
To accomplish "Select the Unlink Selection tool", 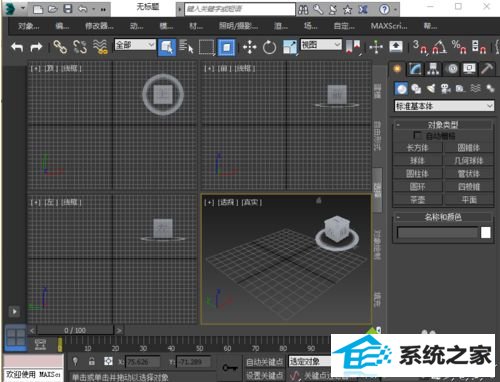I will pyautogui.click(x=80, y=47).
